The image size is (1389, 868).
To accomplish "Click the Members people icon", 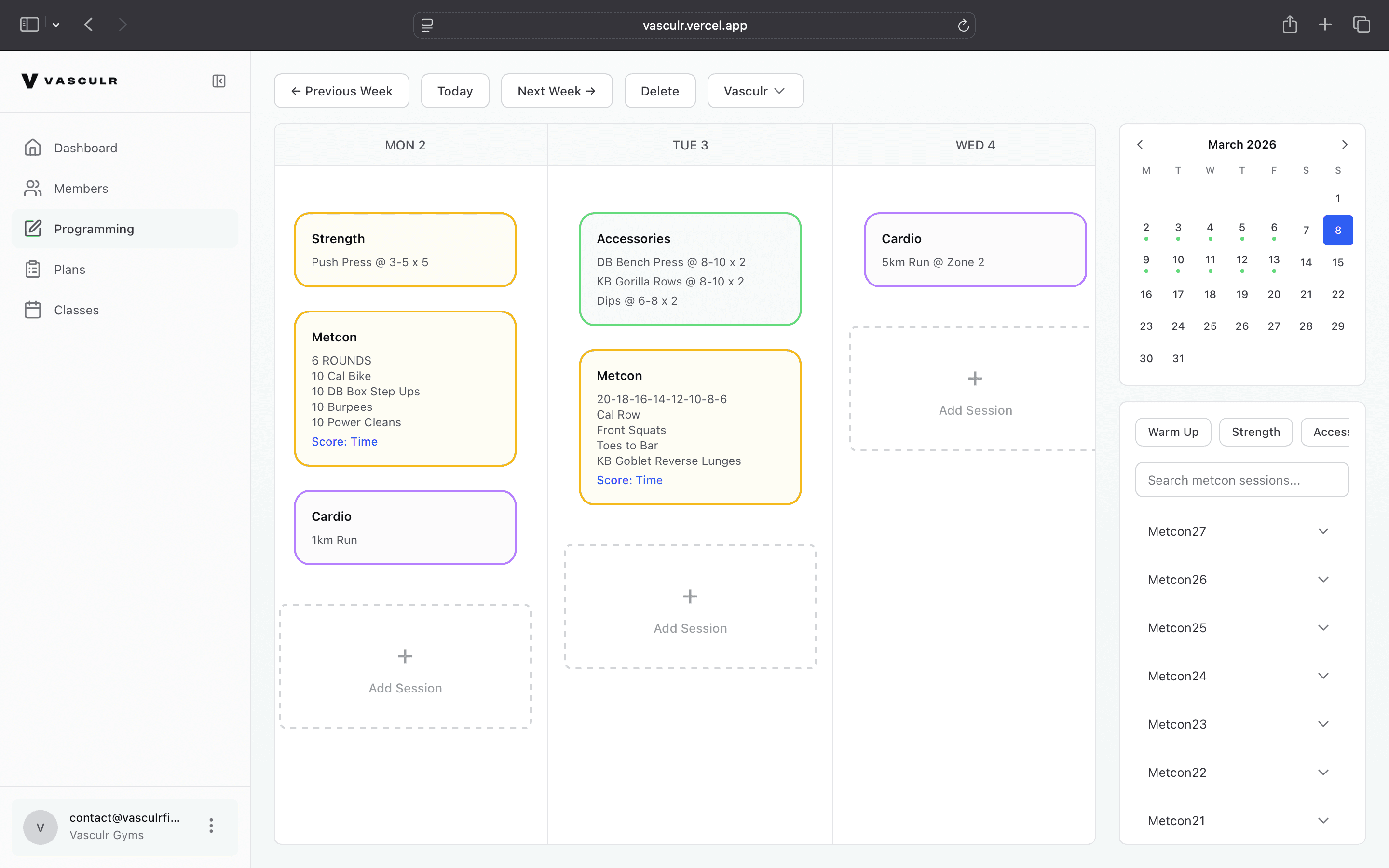I will (33, 188).
